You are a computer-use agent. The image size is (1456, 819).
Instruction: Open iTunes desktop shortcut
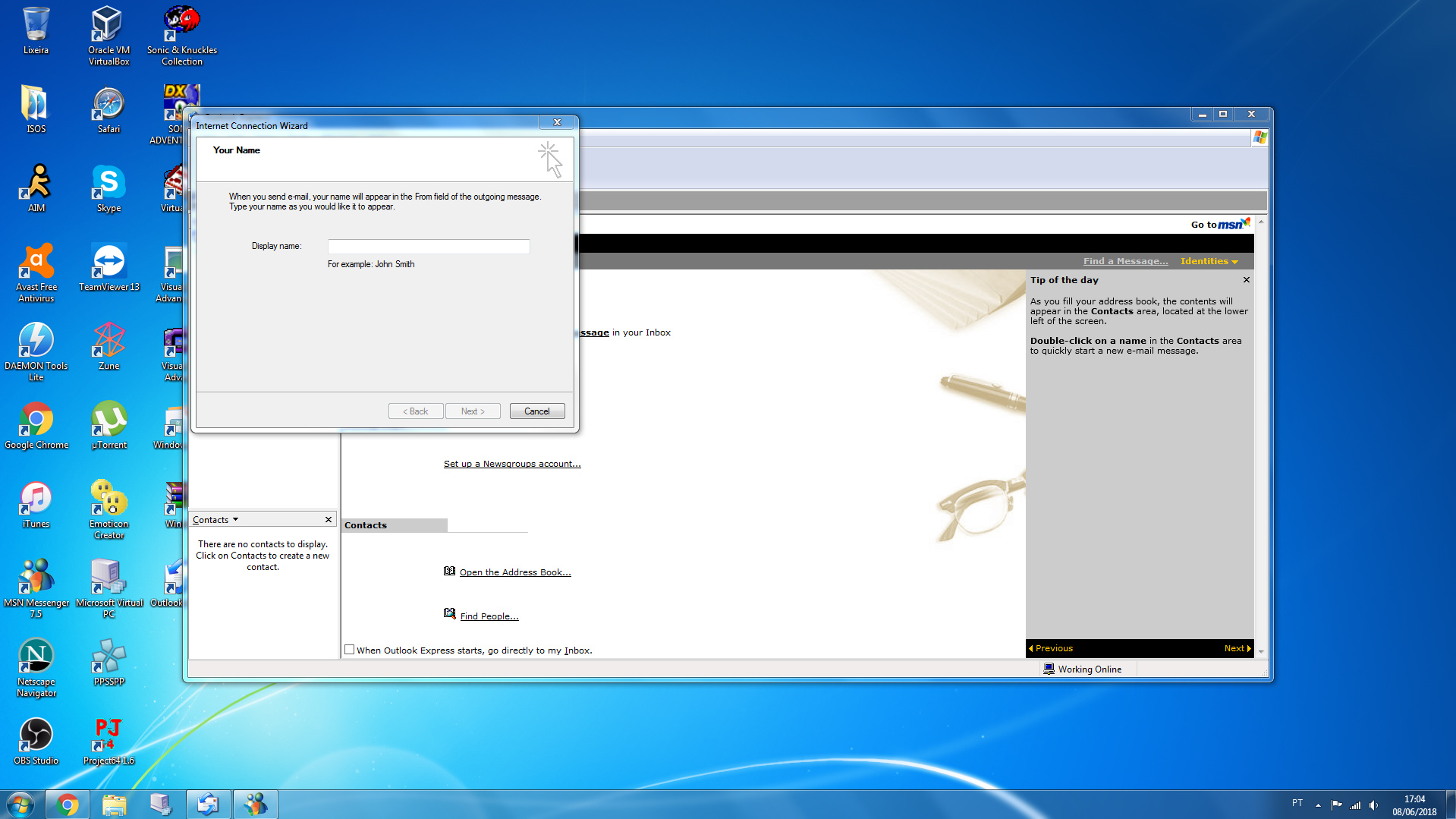[x=36, y=503]
